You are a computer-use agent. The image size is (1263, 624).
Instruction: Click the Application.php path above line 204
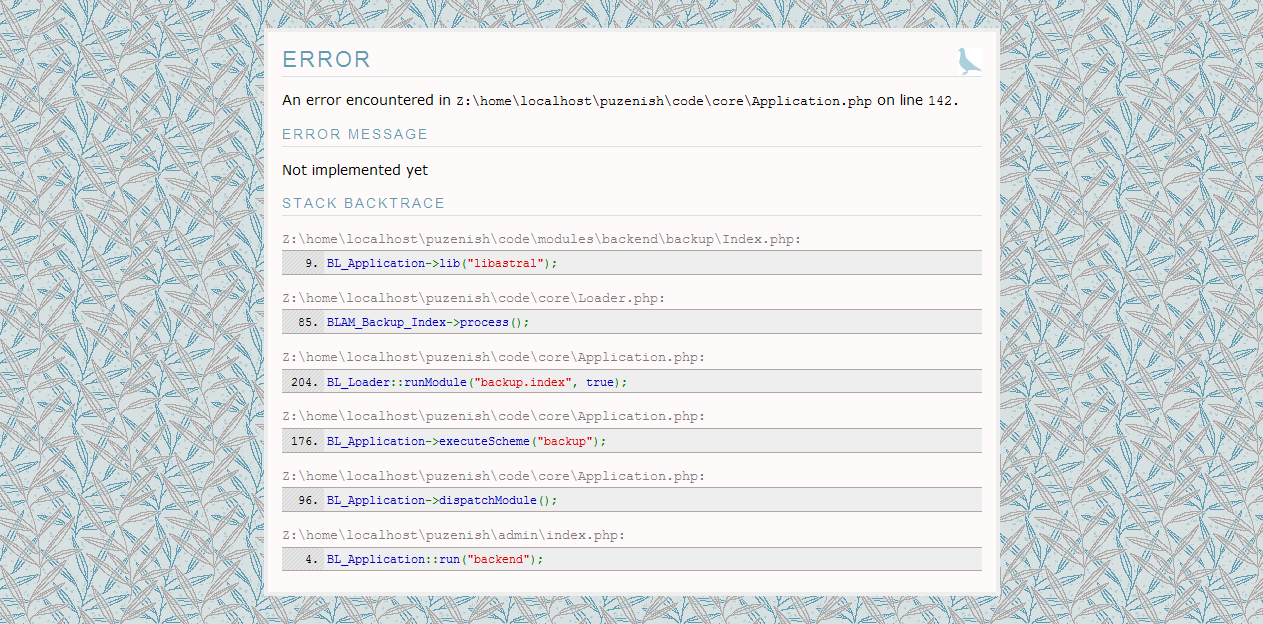(x=493, y=357)
